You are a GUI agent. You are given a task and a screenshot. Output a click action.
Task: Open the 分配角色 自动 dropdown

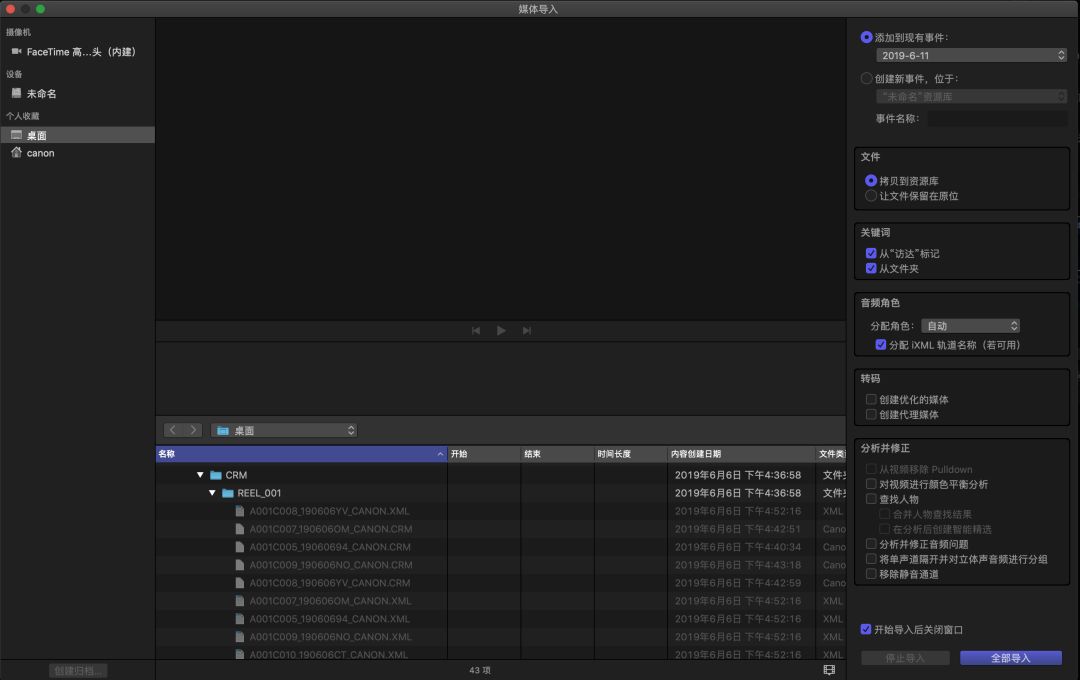[x=970, y=326]
